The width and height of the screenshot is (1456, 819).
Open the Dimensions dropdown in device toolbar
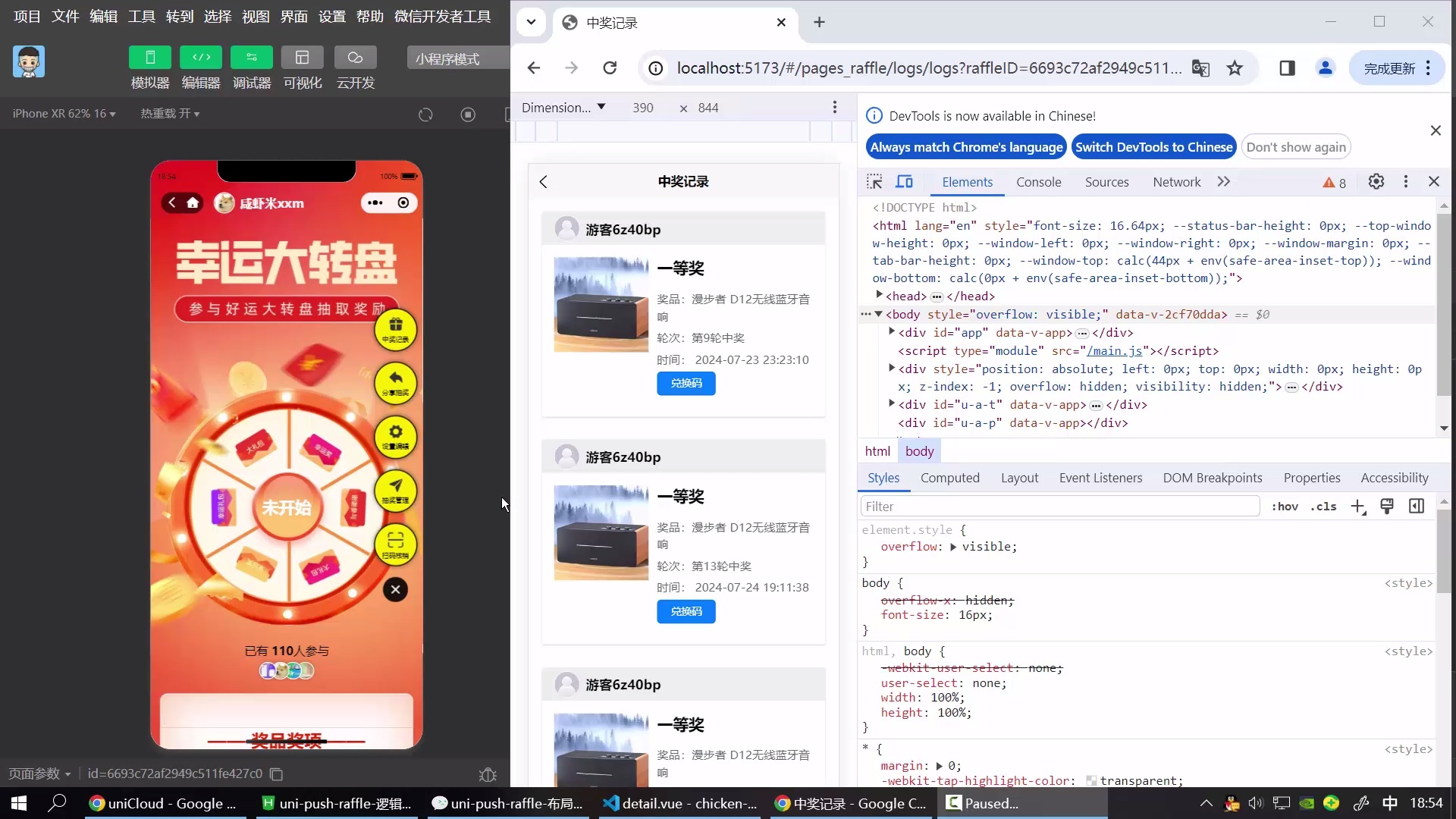point(564,107)
